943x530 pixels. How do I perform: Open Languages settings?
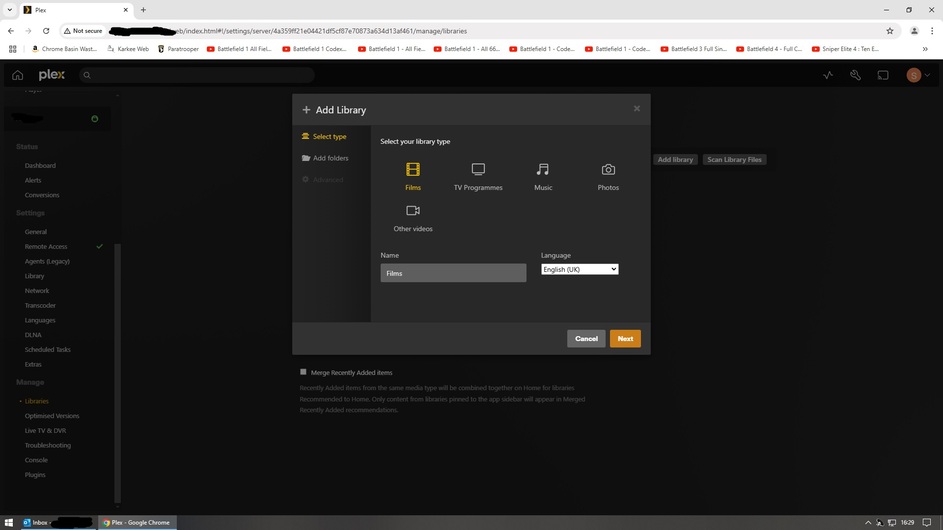(40, 320)
